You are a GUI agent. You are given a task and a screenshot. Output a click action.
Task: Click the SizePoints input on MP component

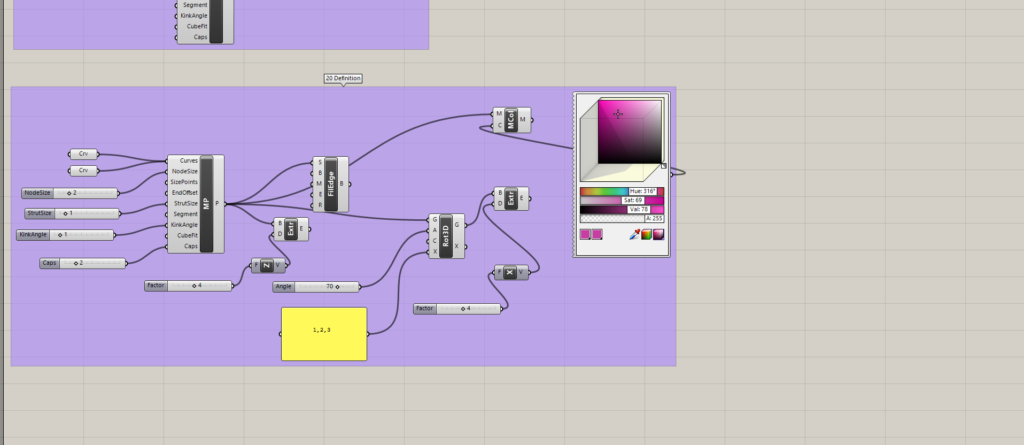pyautogui.click(x=184, y=182)
